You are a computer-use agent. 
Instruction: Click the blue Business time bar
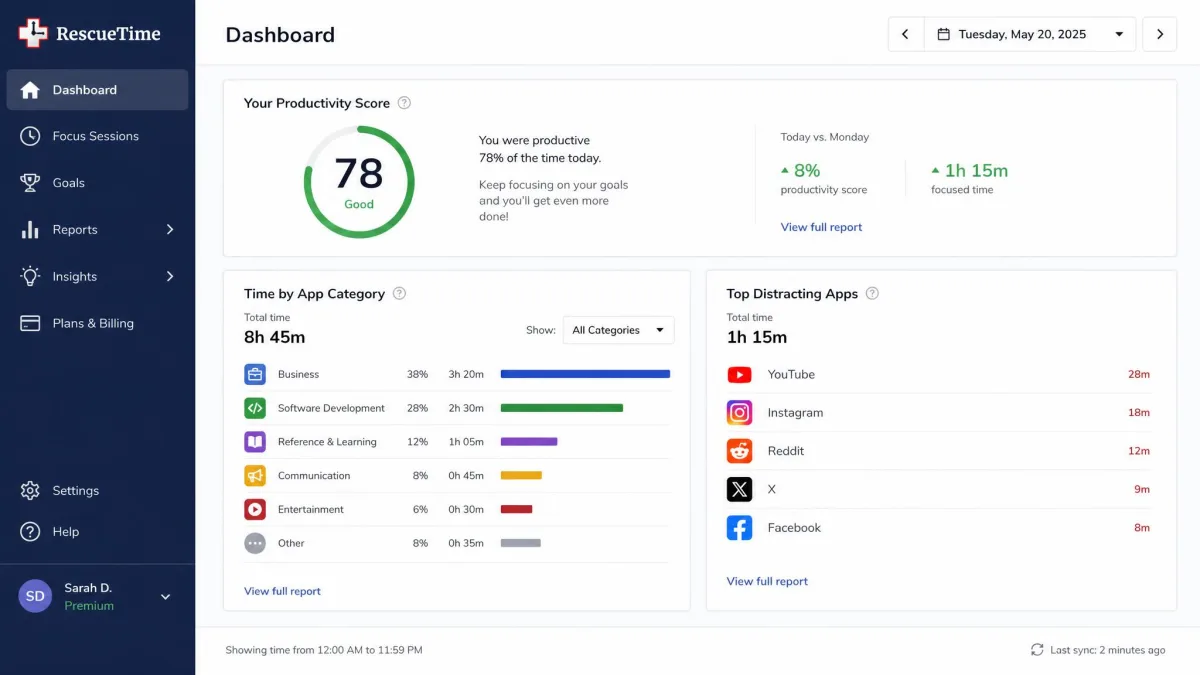coord(585,374)
